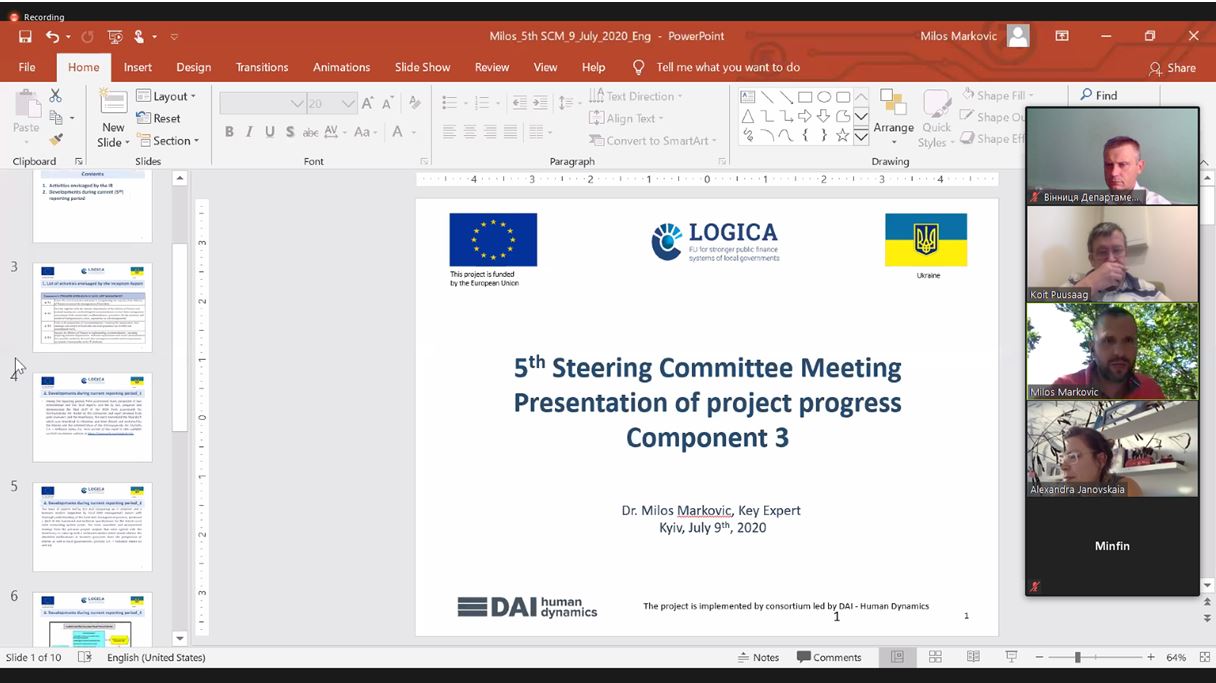Screen dimensions: 1216x683
Task: Select the oval shape in shapes gallery
Action: pos(824,97)
